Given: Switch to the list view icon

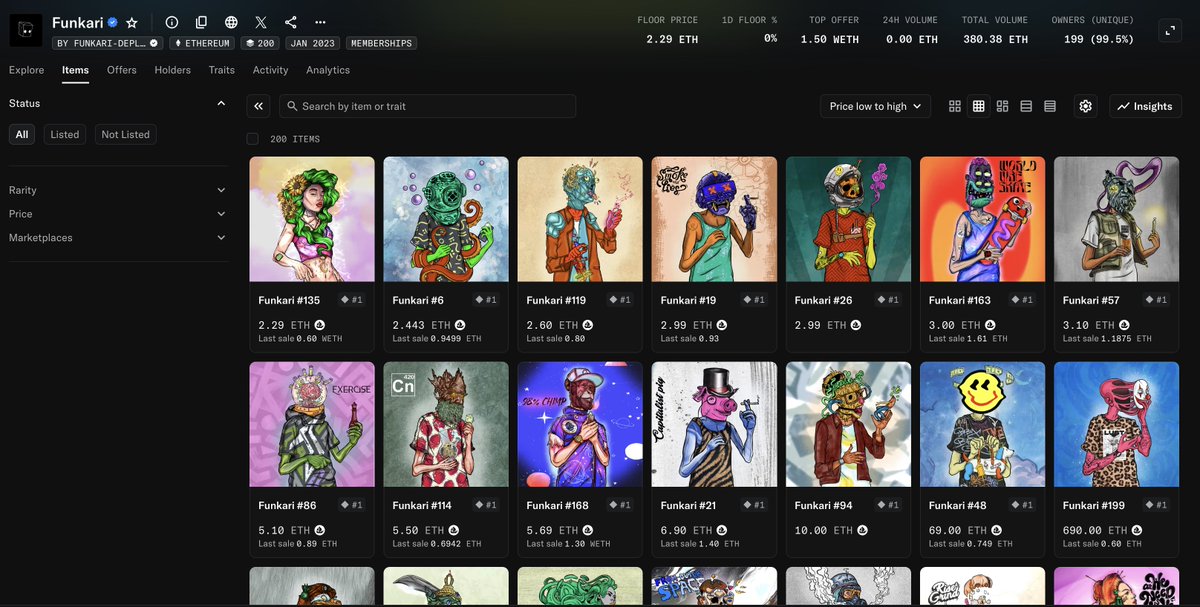Looking at the screenshot, I should (x=1026, y=106).
